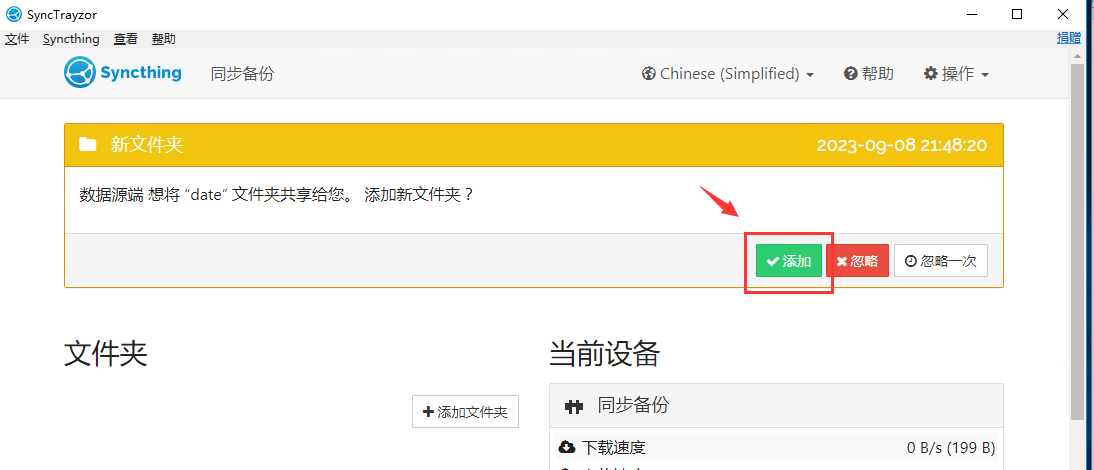1094x470 pixels.
Task: Click the 捐赠 link at top right
Action: pos(1069,38)
